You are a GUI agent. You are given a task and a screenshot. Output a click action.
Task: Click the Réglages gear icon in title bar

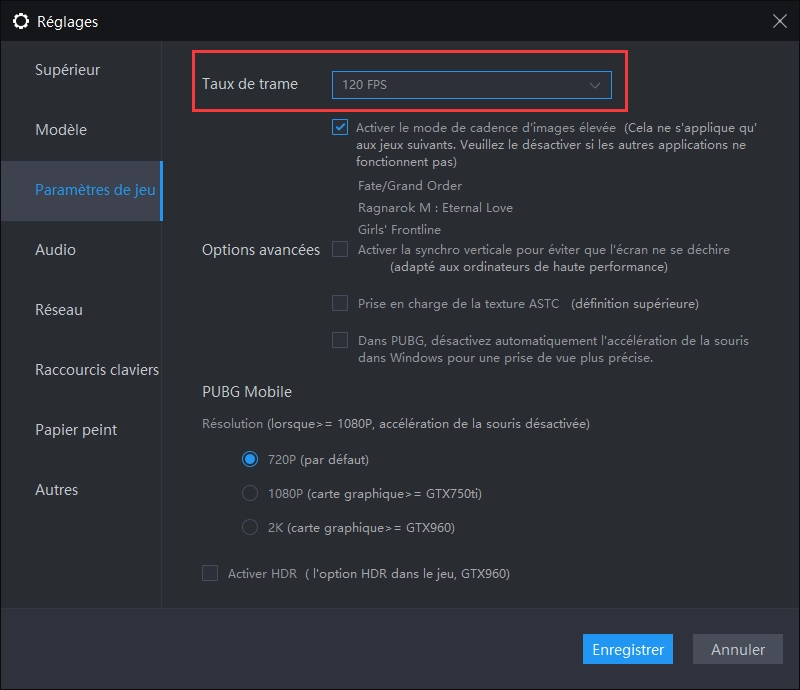20,21
